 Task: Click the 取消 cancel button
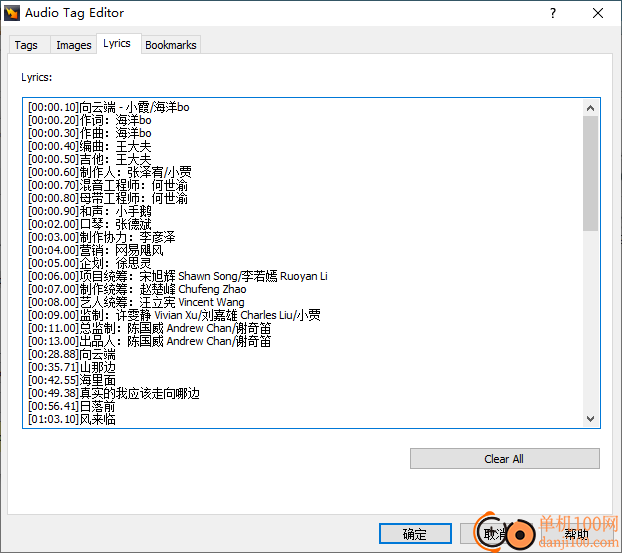[495, 534]
